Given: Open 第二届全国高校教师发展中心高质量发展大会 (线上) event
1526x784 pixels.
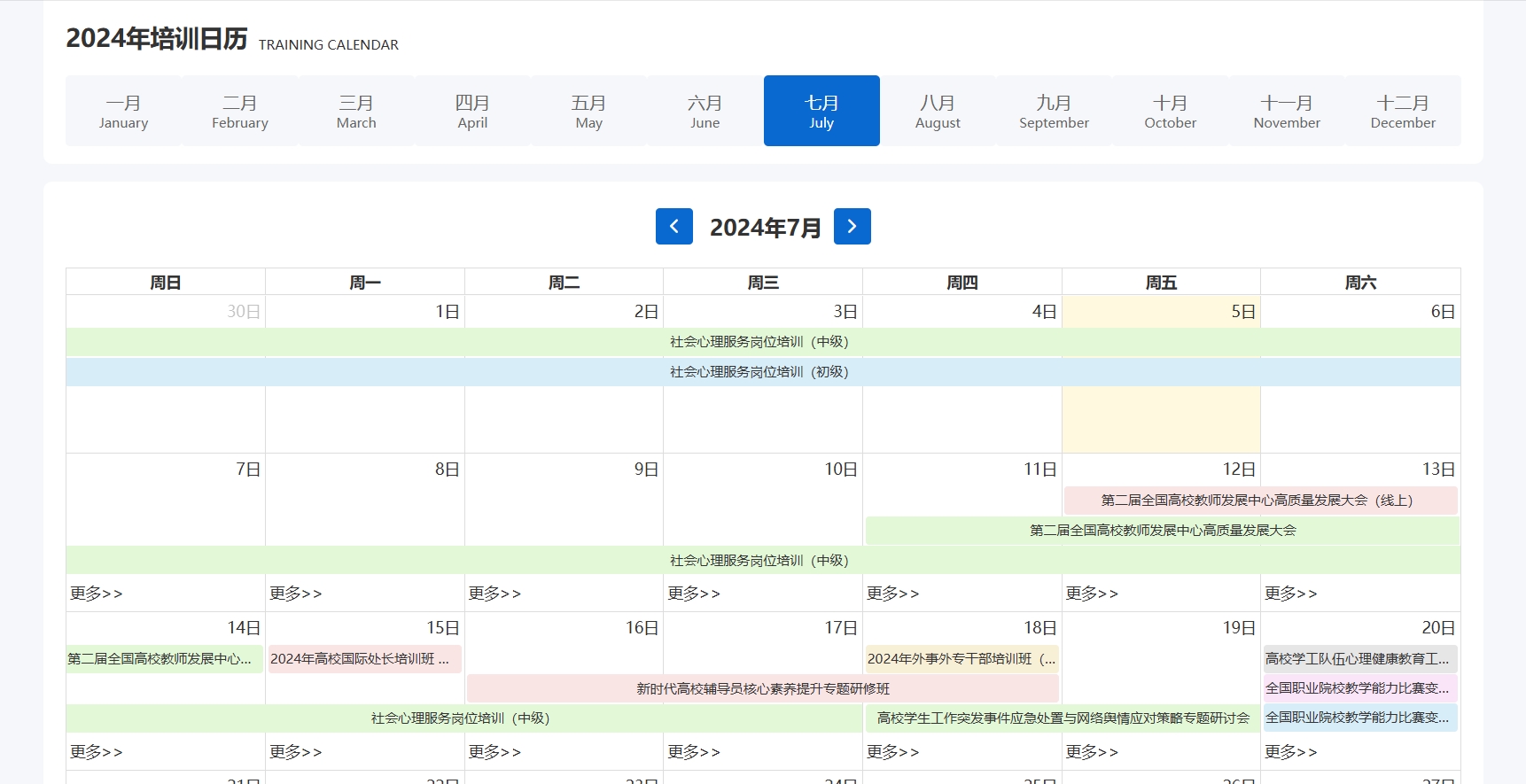Looking at the screenshot, I should pyautogui.click(x=1259, y=501).
